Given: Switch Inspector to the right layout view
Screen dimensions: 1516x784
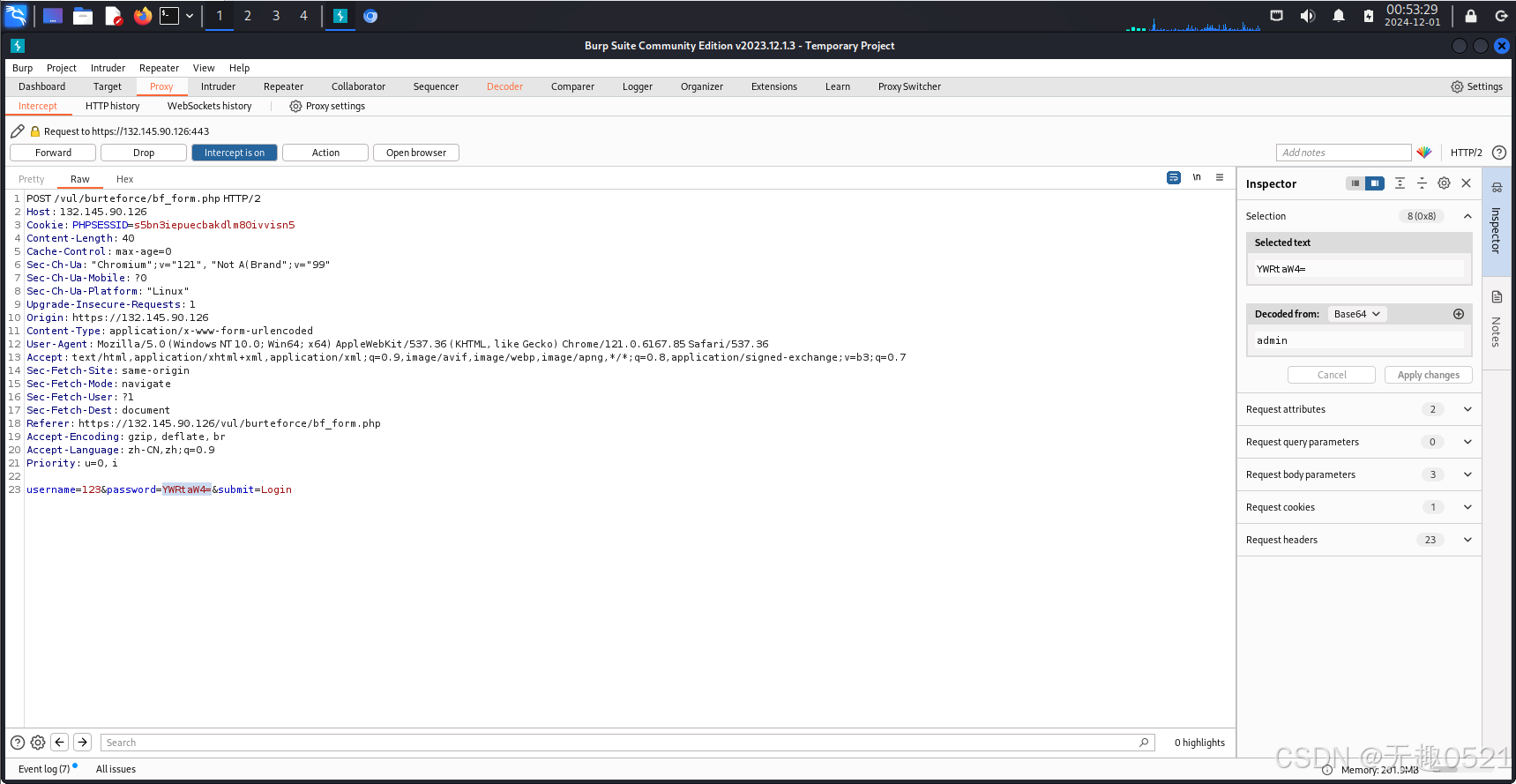Looking at the screenshot, I should click(x=1375, y=183).
